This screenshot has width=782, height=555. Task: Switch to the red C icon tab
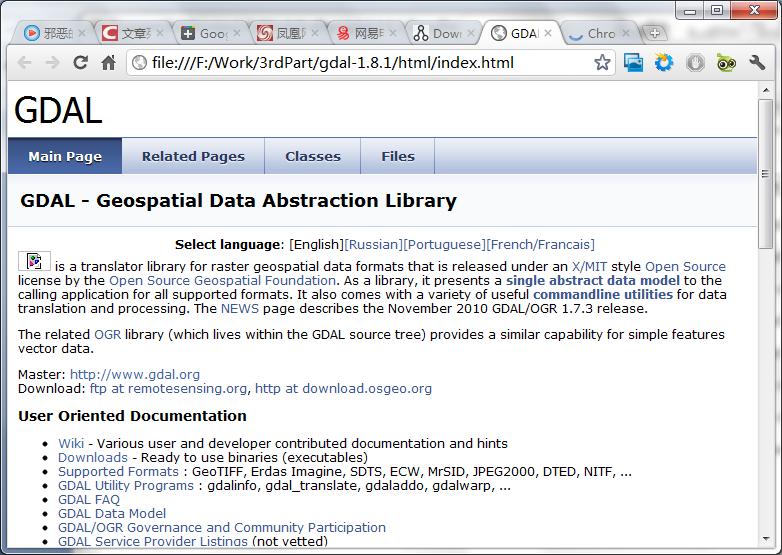tap(132, 33)
